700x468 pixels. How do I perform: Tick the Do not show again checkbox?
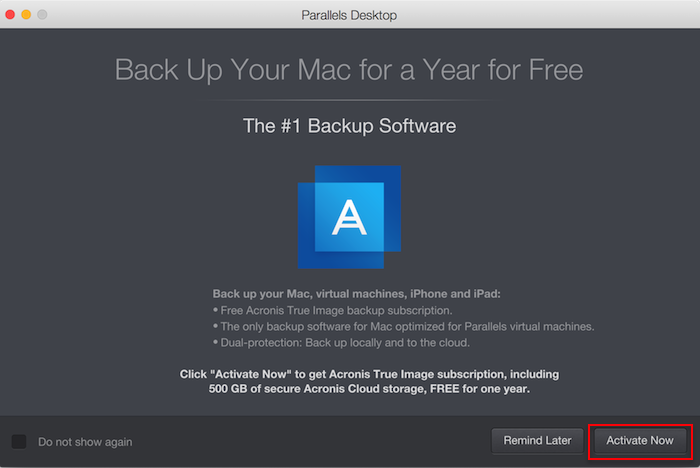pyautogui.click(x=19, y=442)
